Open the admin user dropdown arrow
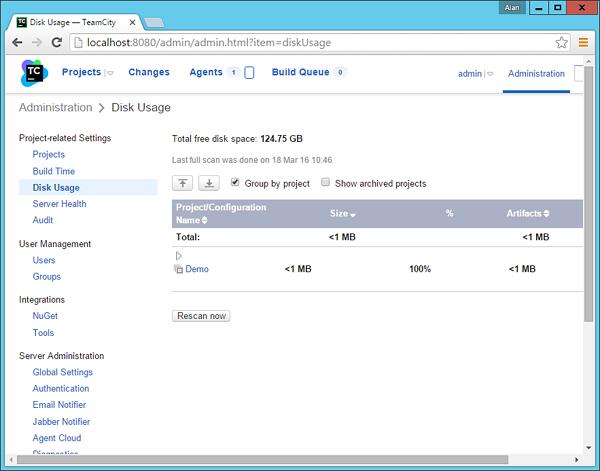600x471 pixels. click(x=490, y=74)
